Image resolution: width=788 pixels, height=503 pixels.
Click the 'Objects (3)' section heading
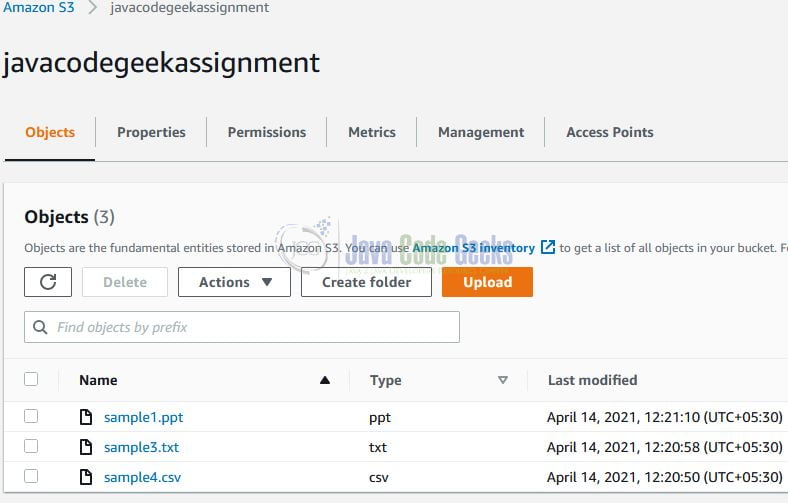pos(69,217)
